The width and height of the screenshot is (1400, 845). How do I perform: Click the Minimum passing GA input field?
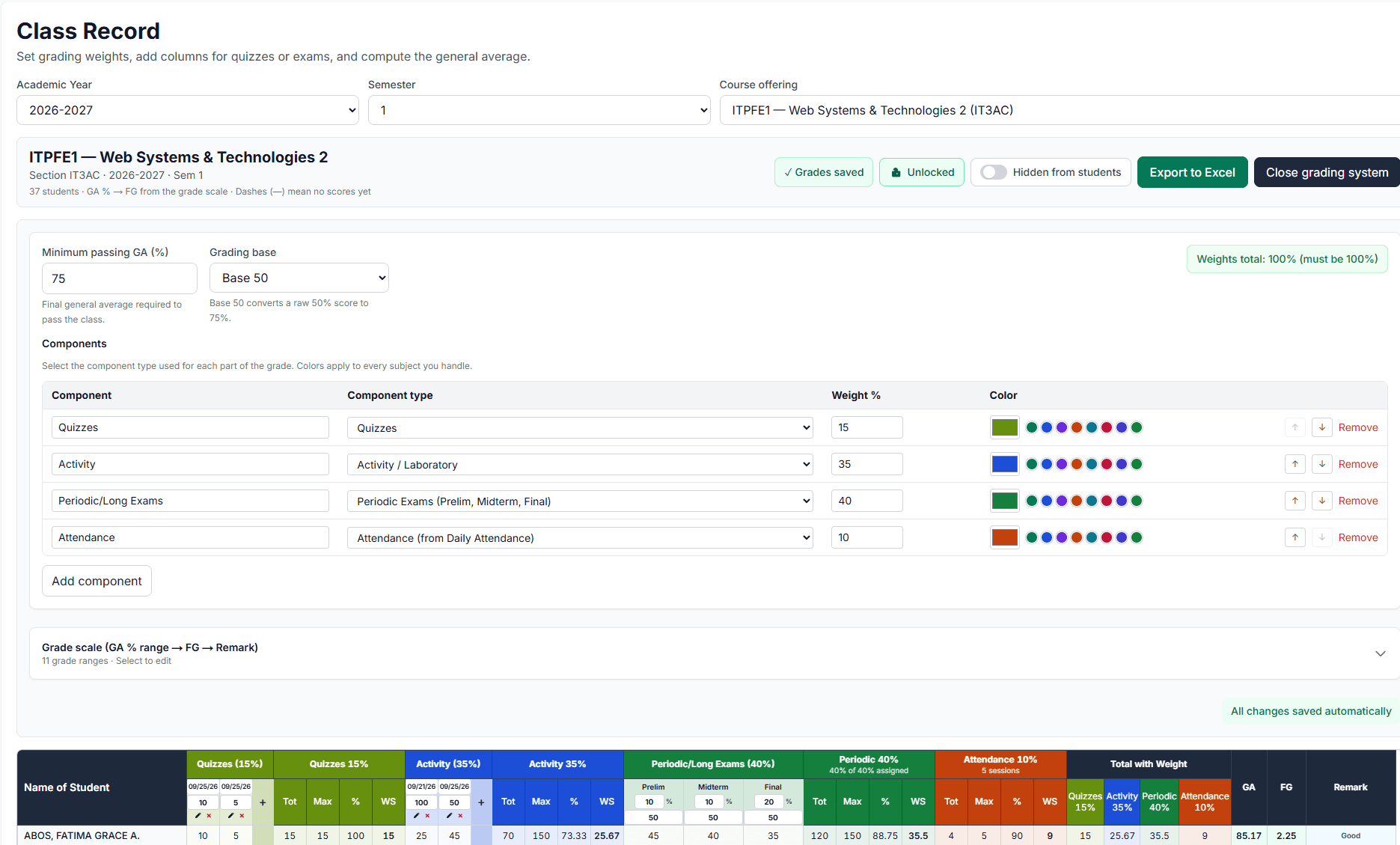120,278
